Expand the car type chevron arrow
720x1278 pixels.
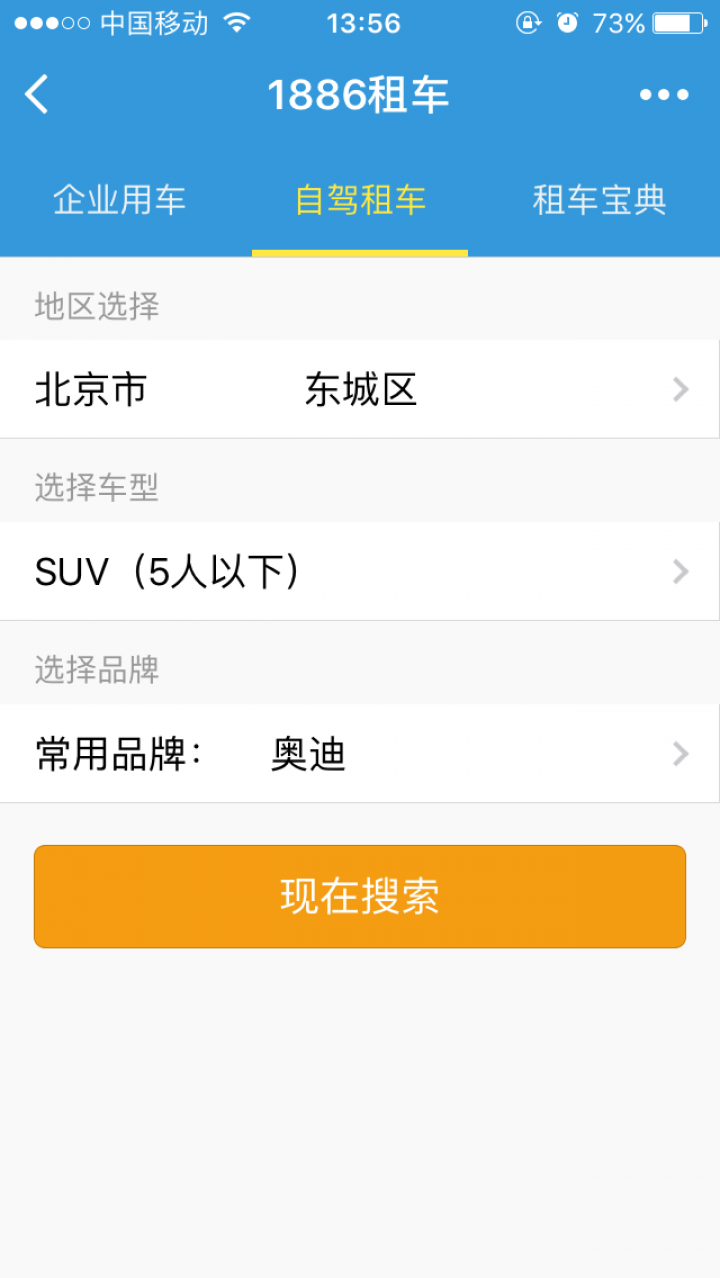coord(681,571)
